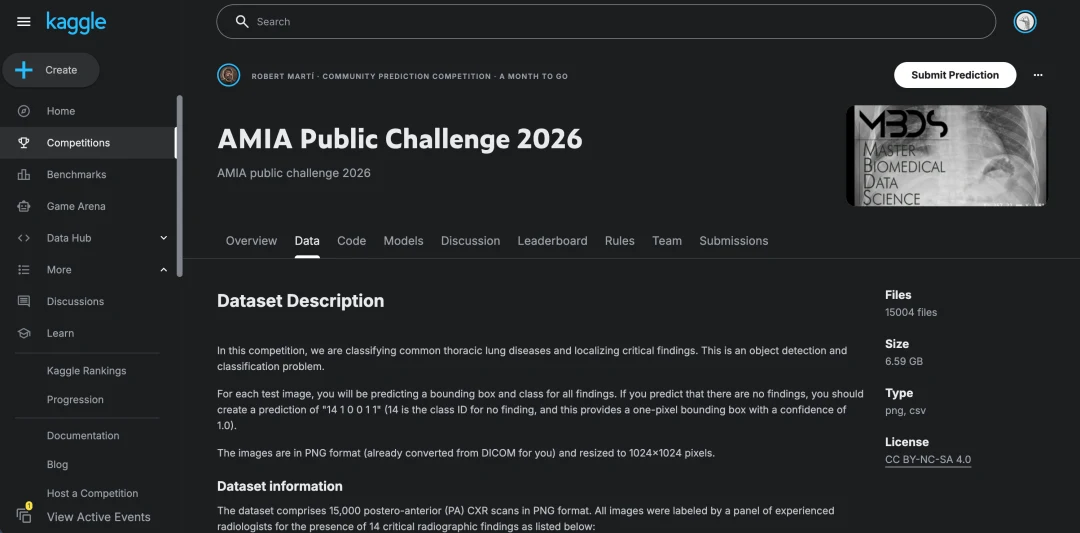The image size is (1080, 533).
Task: Click Host a Competition link
Action: (x=92, y=493)
